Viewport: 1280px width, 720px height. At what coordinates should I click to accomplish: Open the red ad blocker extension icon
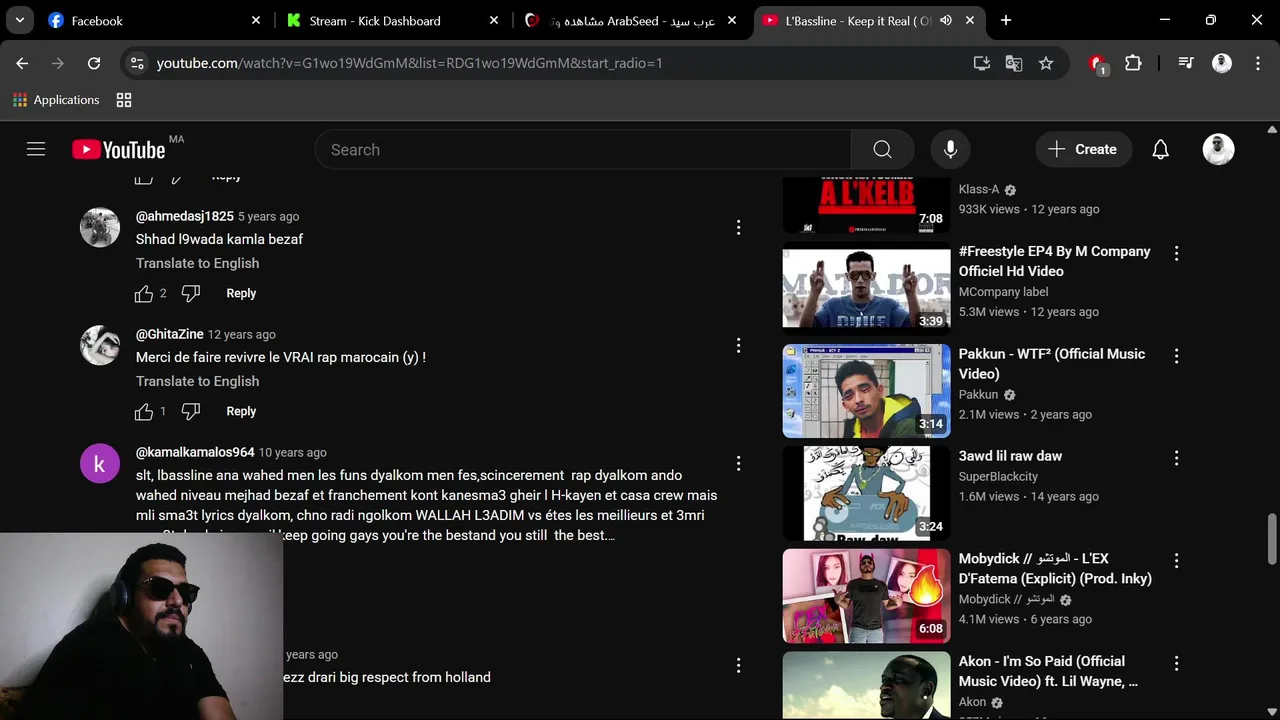(1098, 64)
